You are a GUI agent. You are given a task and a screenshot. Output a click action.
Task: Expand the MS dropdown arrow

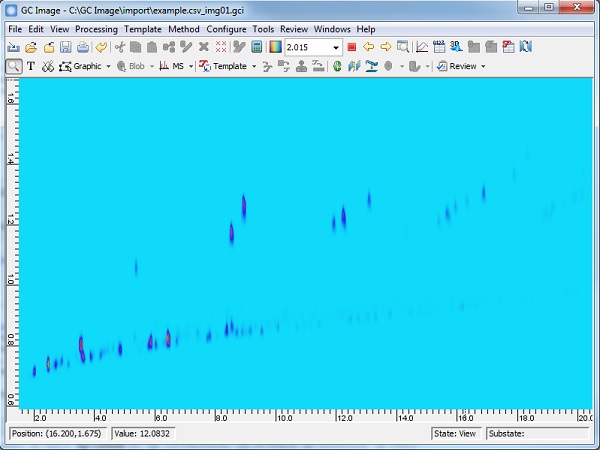click(191, 66)
